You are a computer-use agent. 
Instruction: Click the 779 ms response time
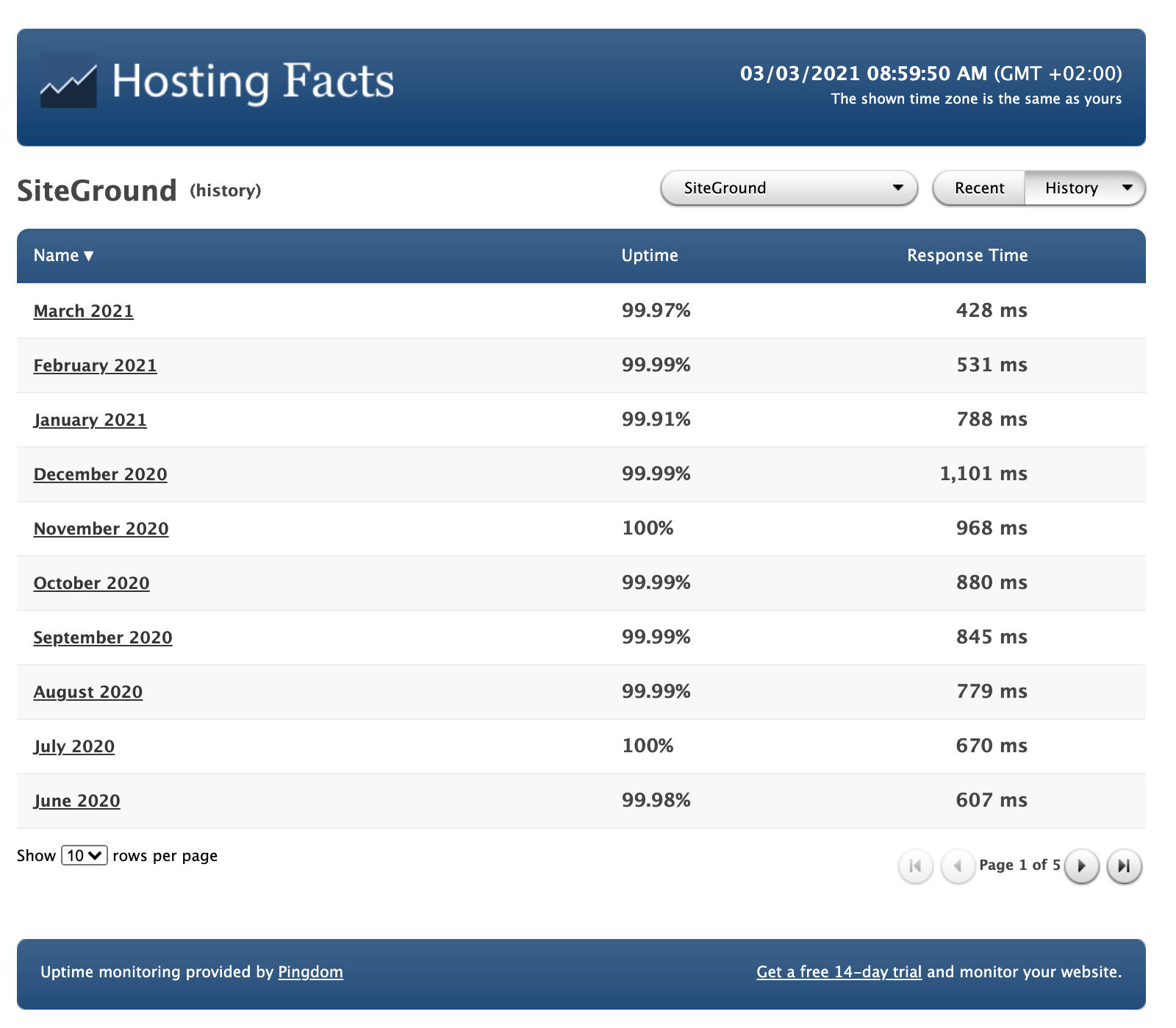click(992, 691)
